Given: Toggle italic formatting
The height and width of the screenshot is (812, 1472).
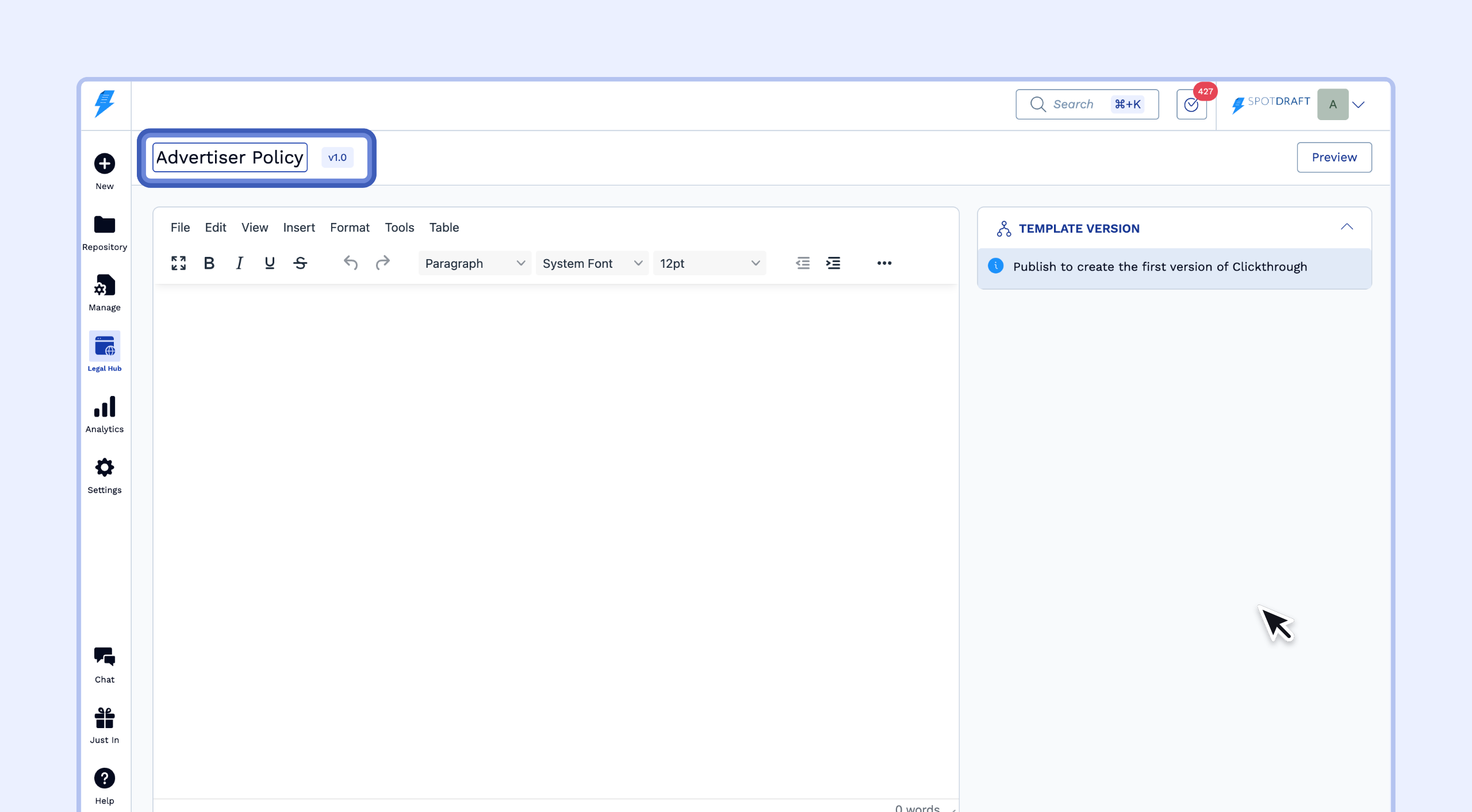Looking at the screenshot, I should (x=239, y=263).
